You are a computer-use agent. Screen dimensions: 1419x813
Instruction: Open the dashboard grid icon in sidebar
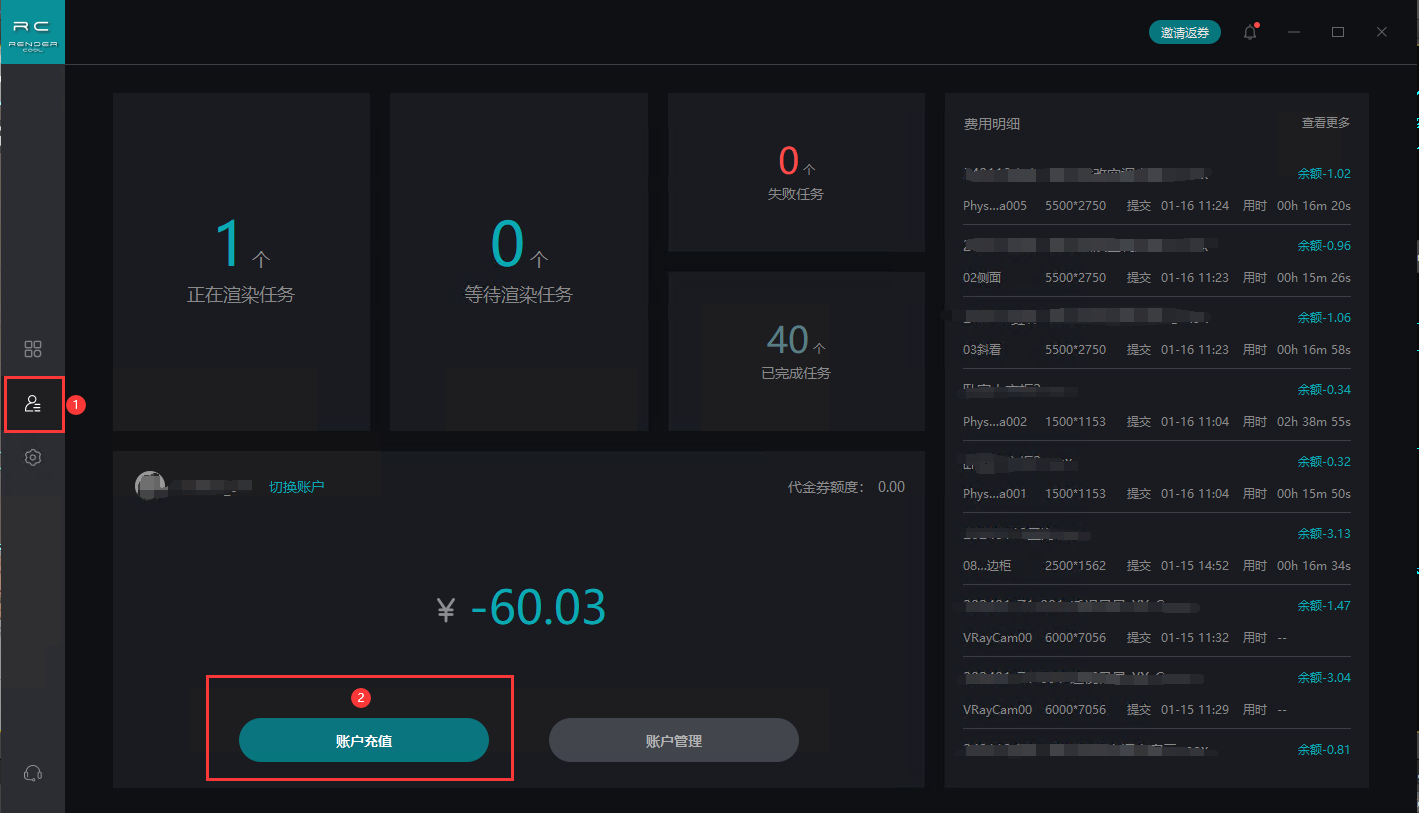(x=33, y=349)
